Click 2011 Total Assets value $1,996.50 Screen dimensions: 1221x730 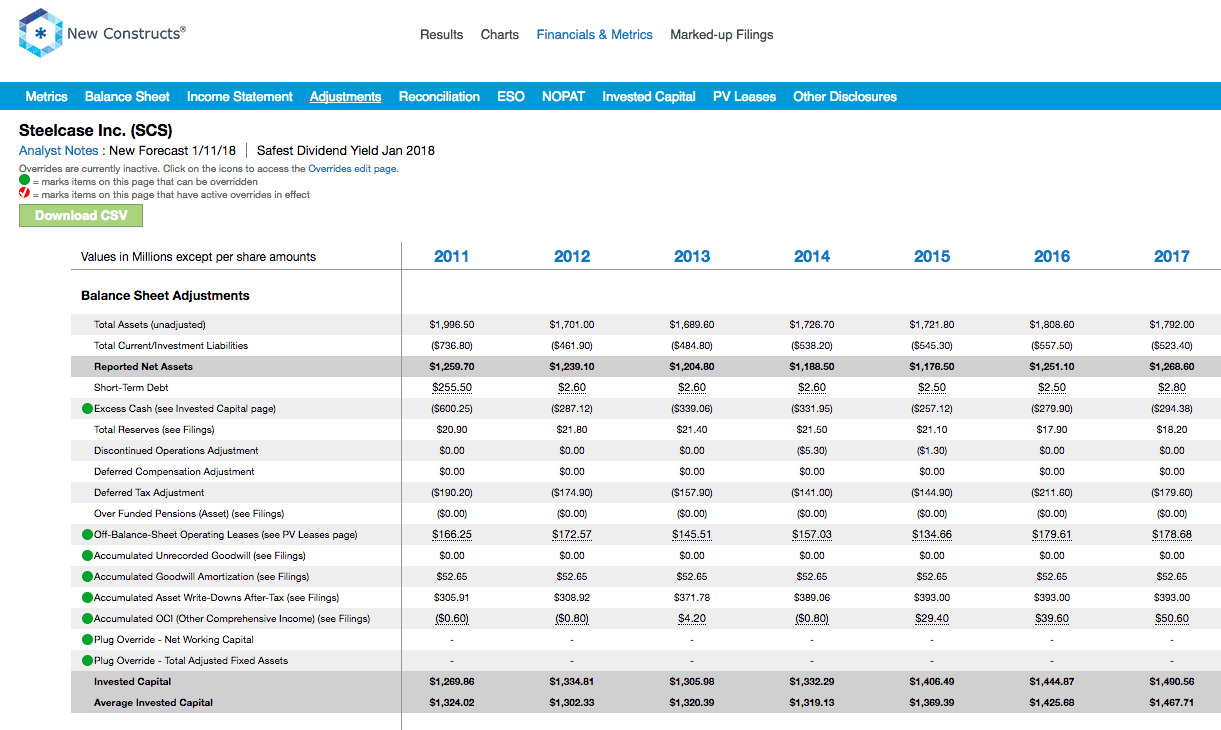click(452, 324)
